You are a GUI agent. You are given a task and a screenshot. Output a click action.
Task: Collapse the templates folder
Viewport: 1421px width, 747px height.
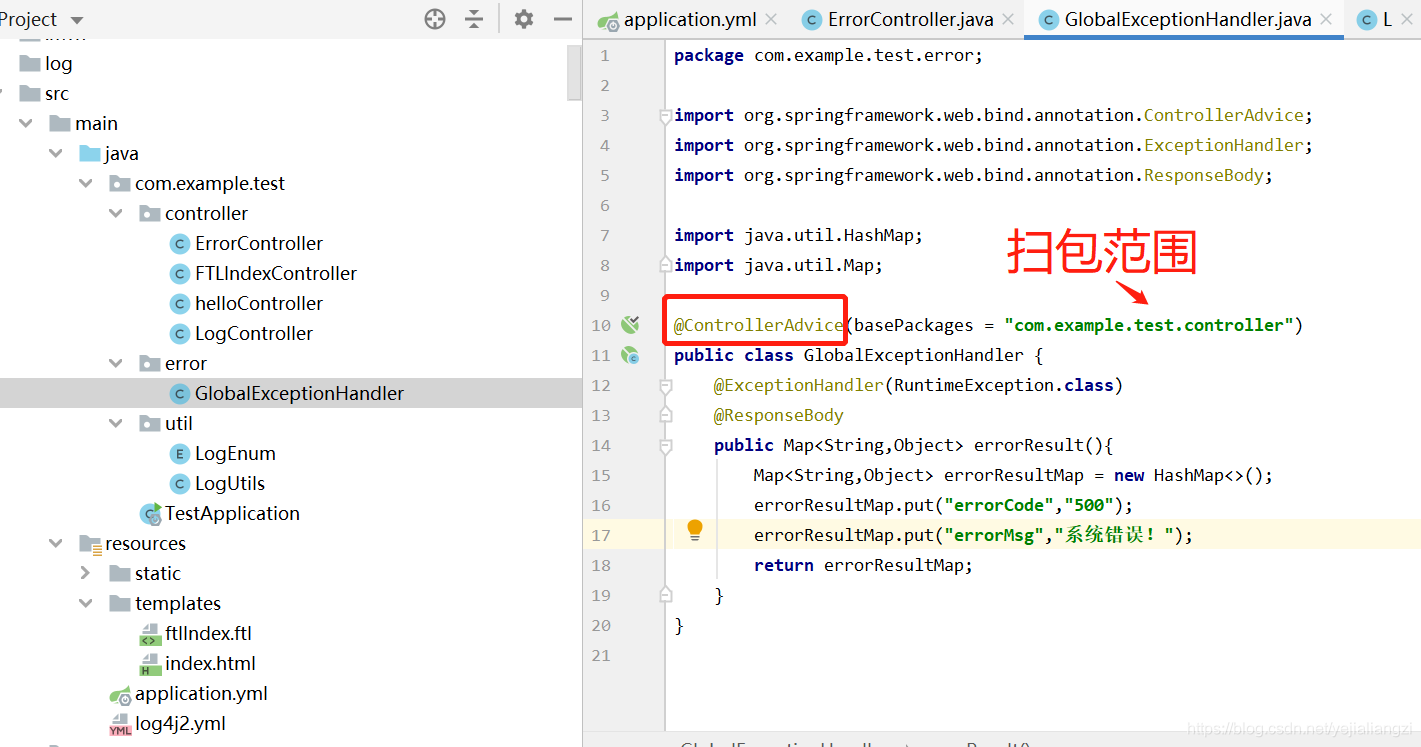click(x=86, y=603)
